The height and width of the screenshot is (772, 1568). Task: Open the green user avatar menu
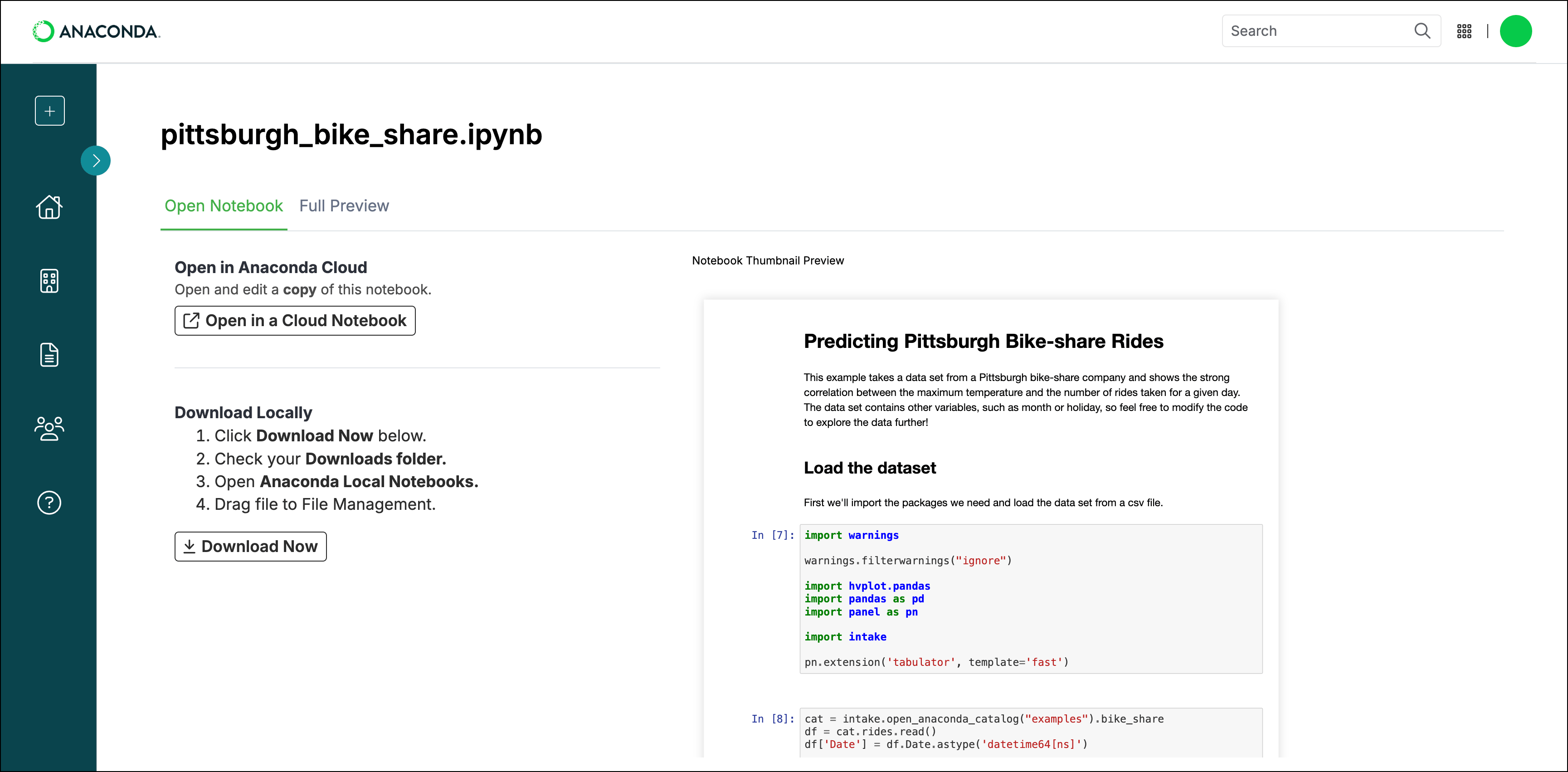pos(1515,31)
